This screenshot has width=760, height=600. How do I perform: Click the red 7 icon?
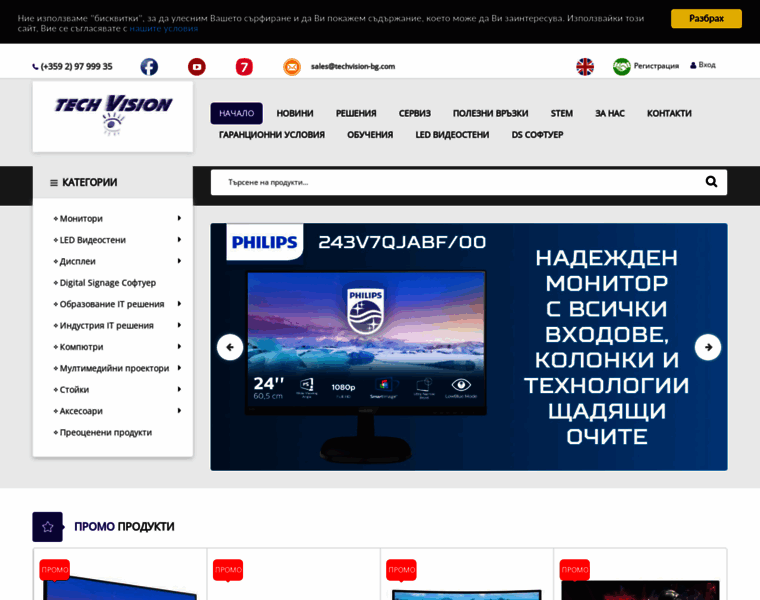point(244,66)
